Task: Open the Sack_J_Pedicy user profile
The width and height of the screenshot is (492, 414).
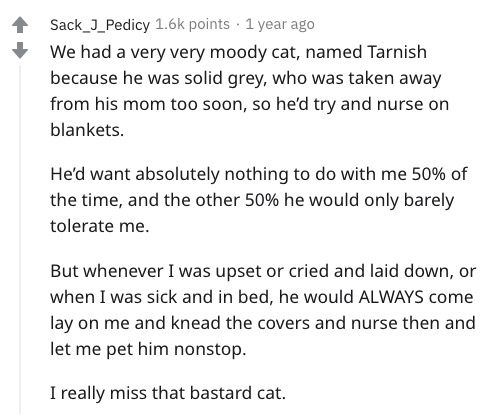Action: pos(100,25)
